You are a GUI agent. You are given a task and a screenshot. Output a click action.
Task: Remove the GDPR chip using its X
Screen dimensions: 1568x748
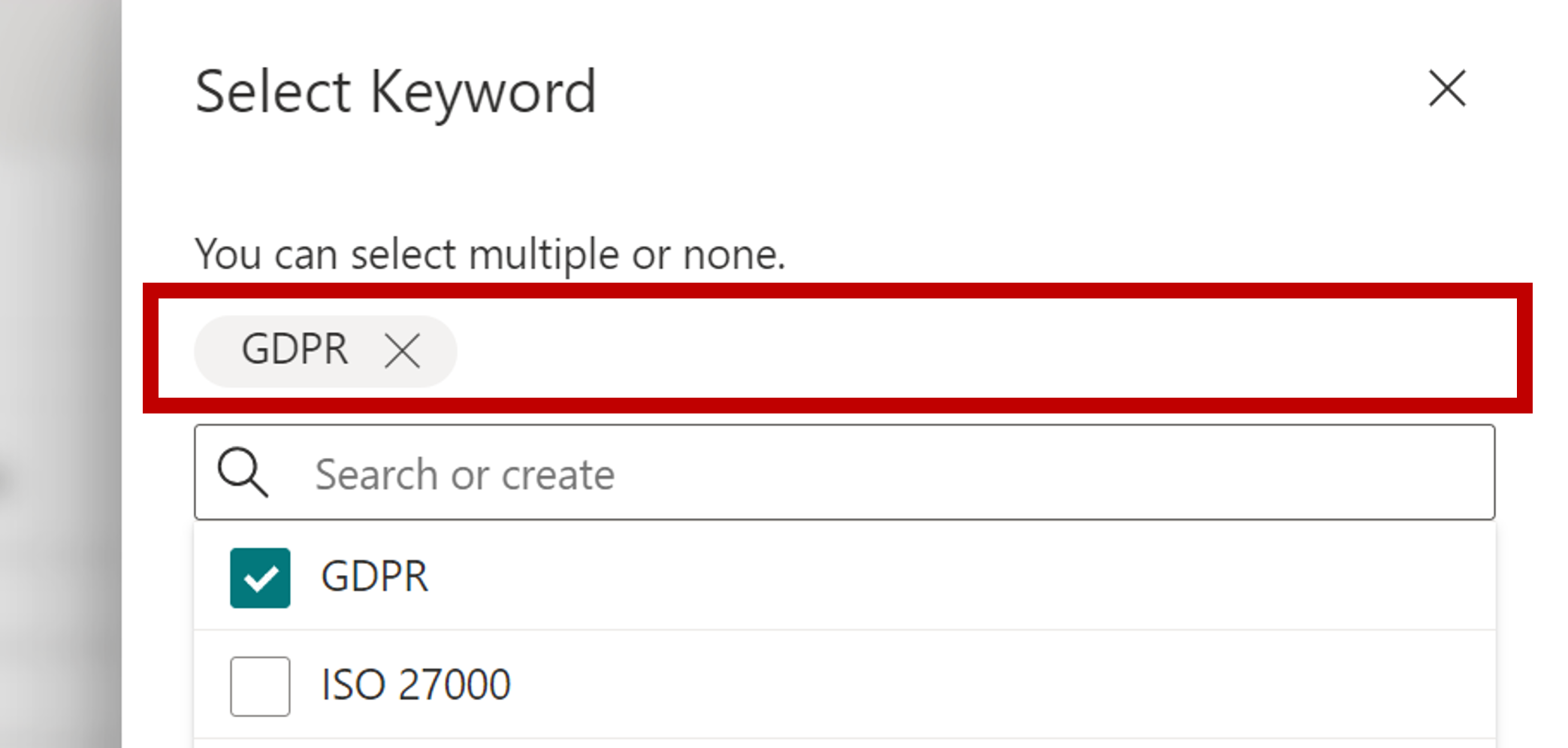click(402, 350)
